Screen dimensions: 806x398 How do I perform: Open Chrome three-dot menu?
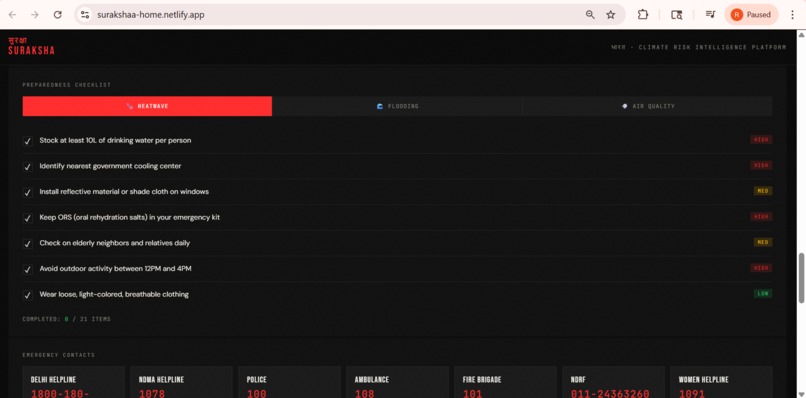[x=792, y=15]
